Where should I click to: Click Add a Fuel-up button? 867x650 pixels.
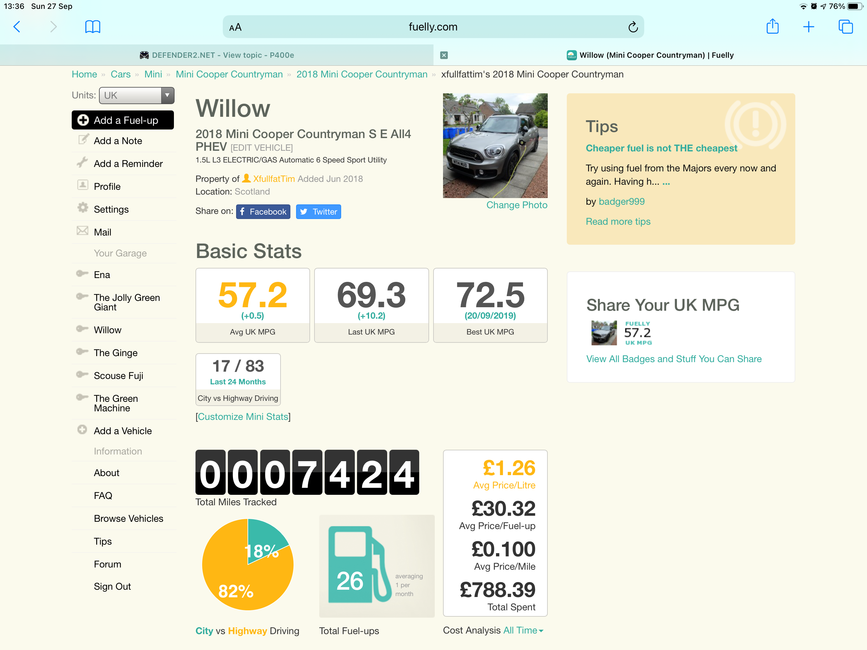pos(123,120)
